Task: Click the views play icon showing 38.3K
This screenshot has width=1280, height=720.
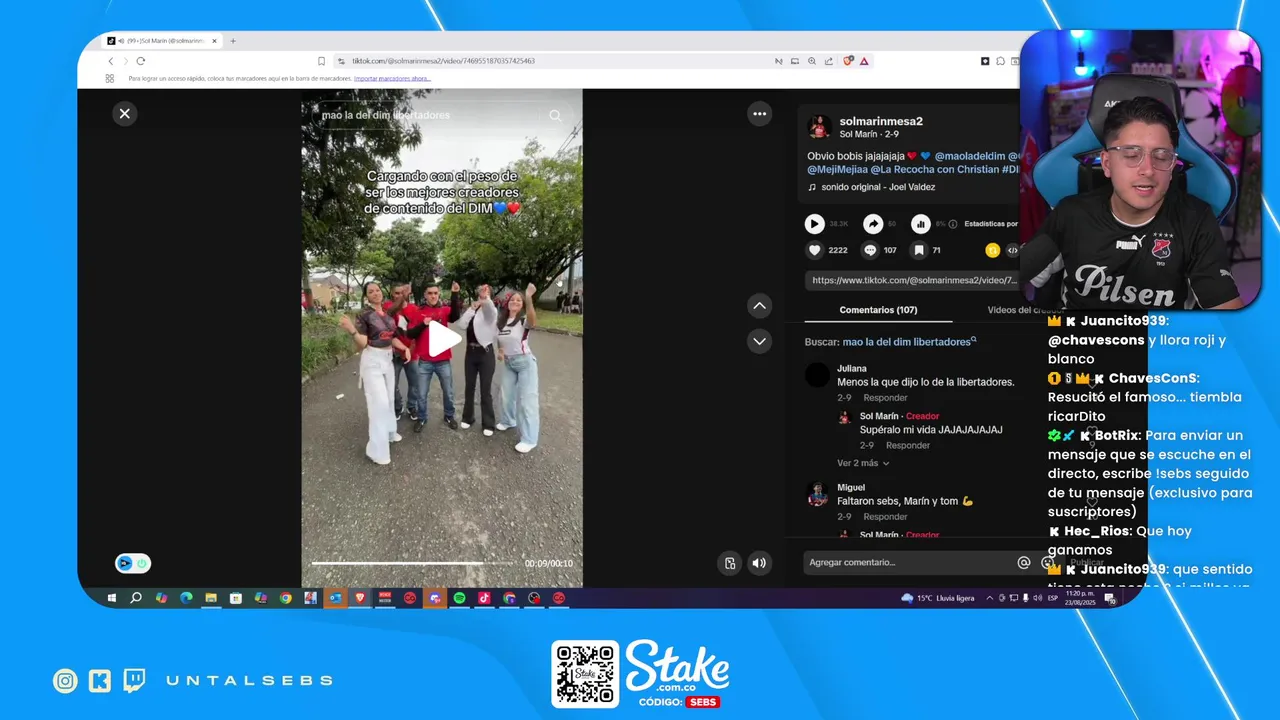Action: (x=815, y=224)
